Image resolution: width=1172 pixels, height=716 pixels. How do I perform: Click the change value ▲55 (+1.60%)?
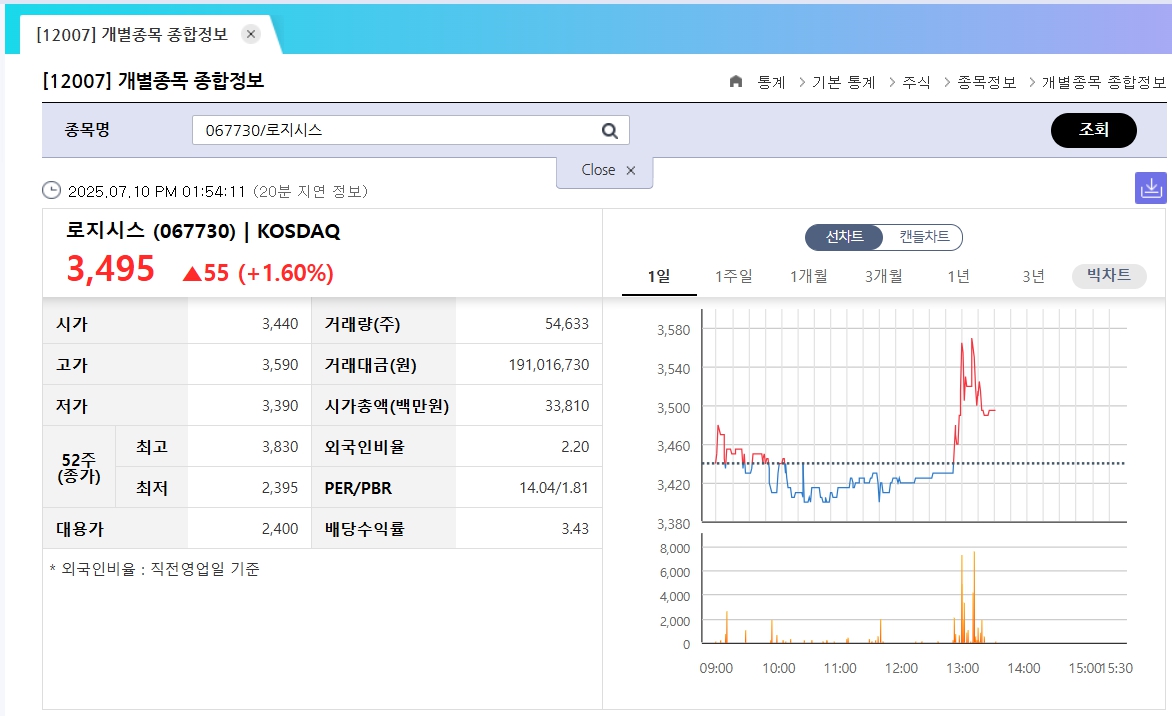(x=258, y=273)
